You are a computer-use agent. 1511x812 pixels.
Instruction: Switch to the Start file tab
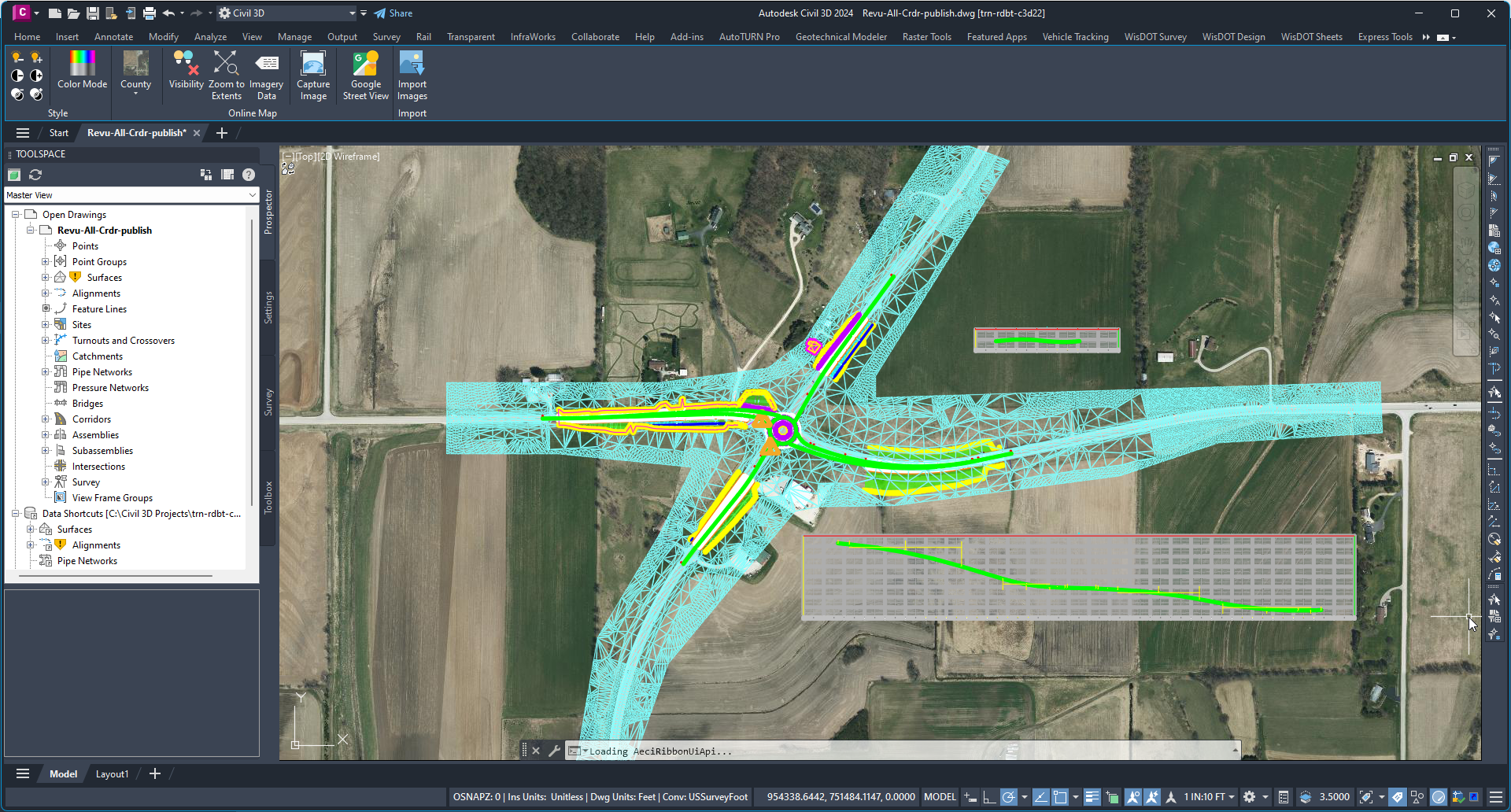tap(59, 133)
